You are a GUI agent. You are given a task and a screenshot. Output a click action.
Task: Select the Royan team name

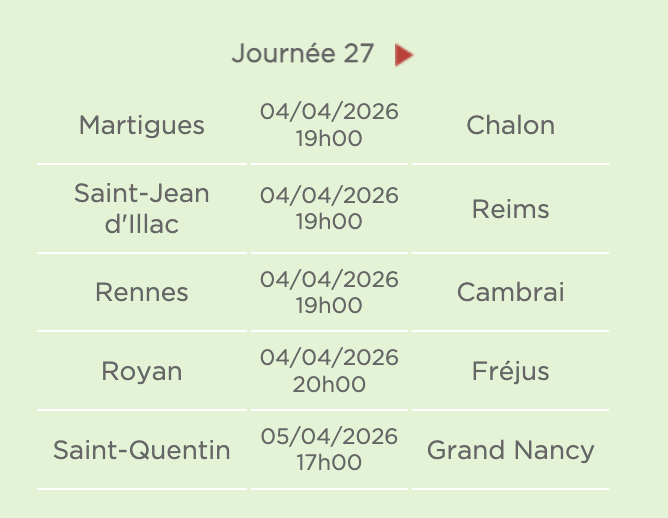tap(142, 372)
